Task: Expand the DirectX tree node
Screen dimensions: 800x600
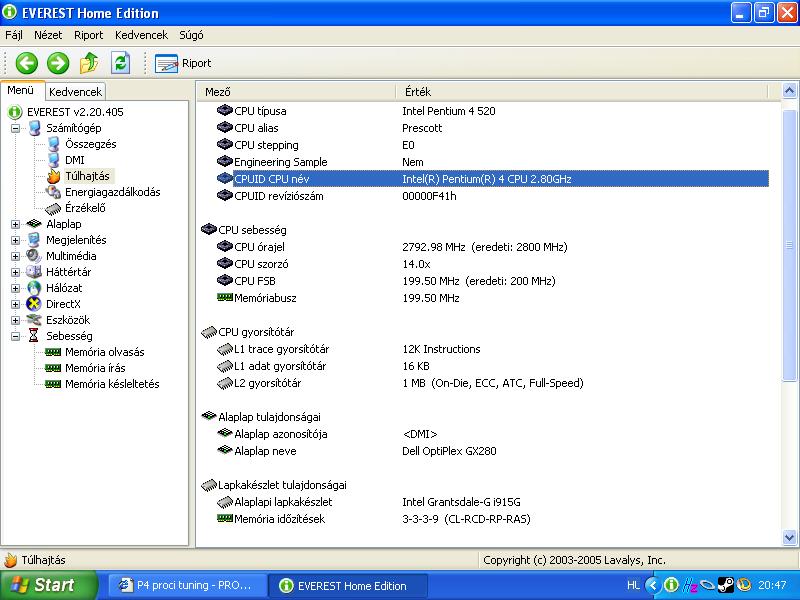Action: coord(16,304)
